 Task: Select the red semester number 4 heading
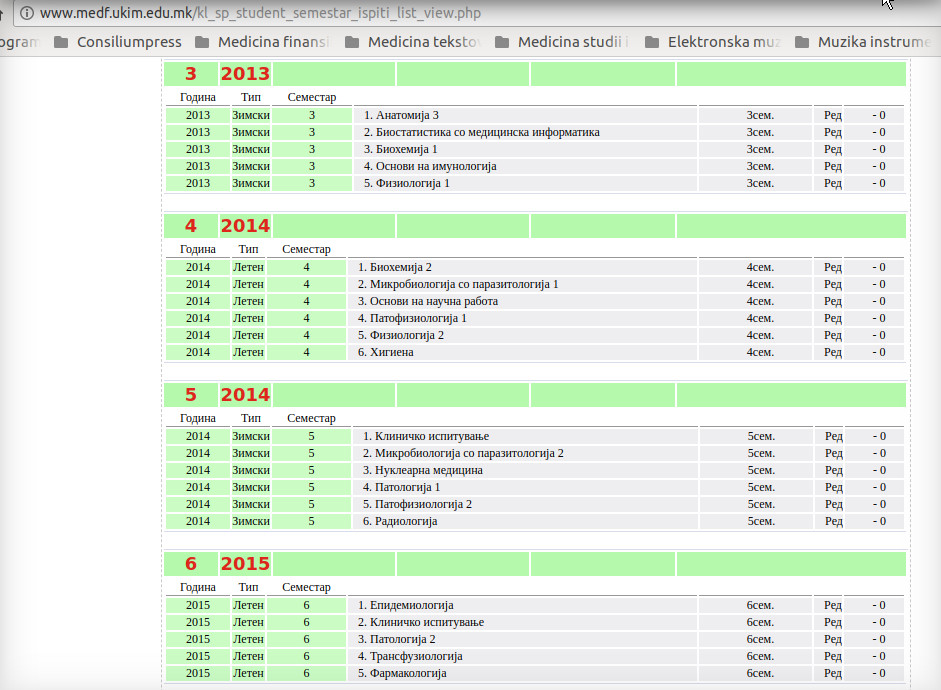click(191, 226)
